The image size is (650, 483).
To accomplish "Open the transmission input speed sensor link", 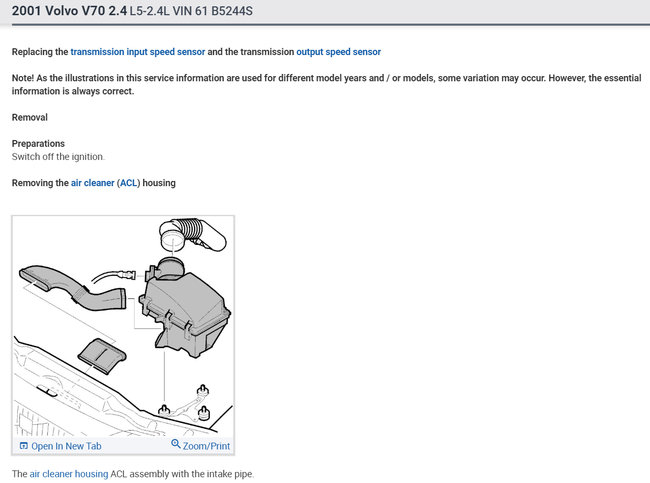I will [x=138, y=52].
